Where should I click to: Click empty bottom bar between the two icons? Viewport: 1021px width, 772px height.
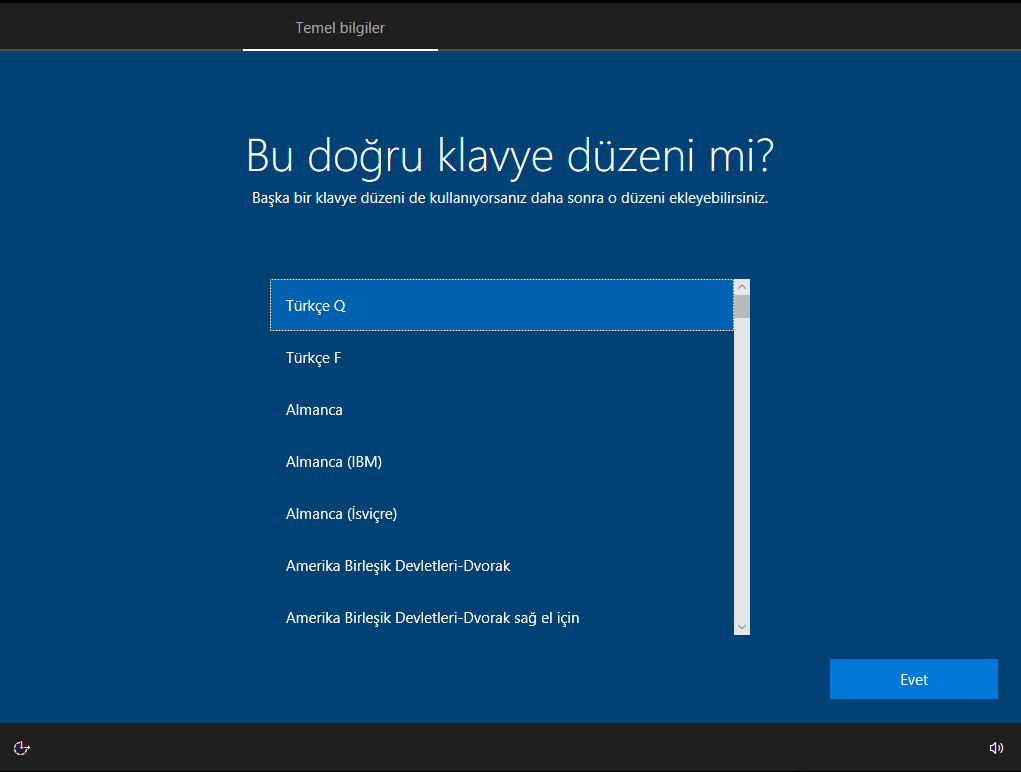pyautogui.click(x=510, y=748)
